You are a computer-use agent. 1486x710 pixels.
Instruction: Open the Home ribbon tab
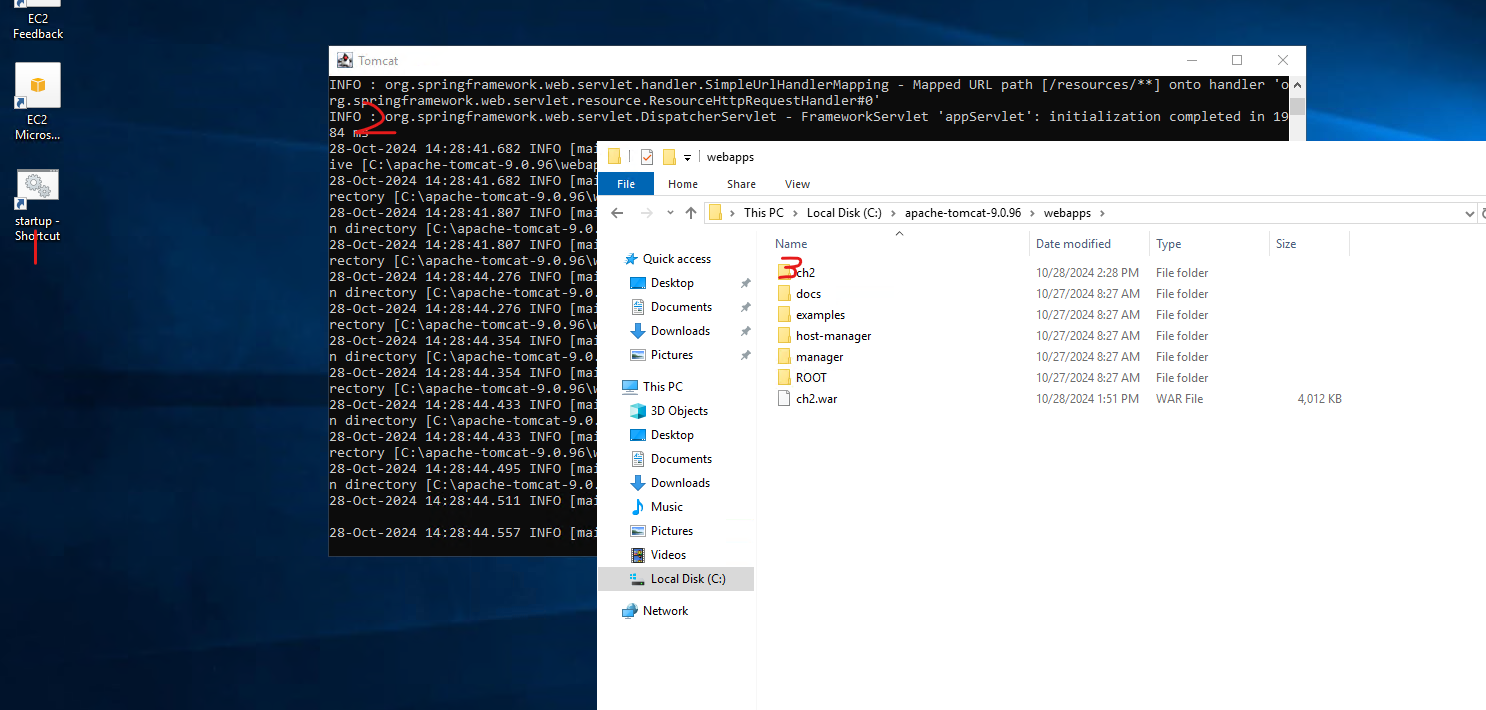click(683, 184)
